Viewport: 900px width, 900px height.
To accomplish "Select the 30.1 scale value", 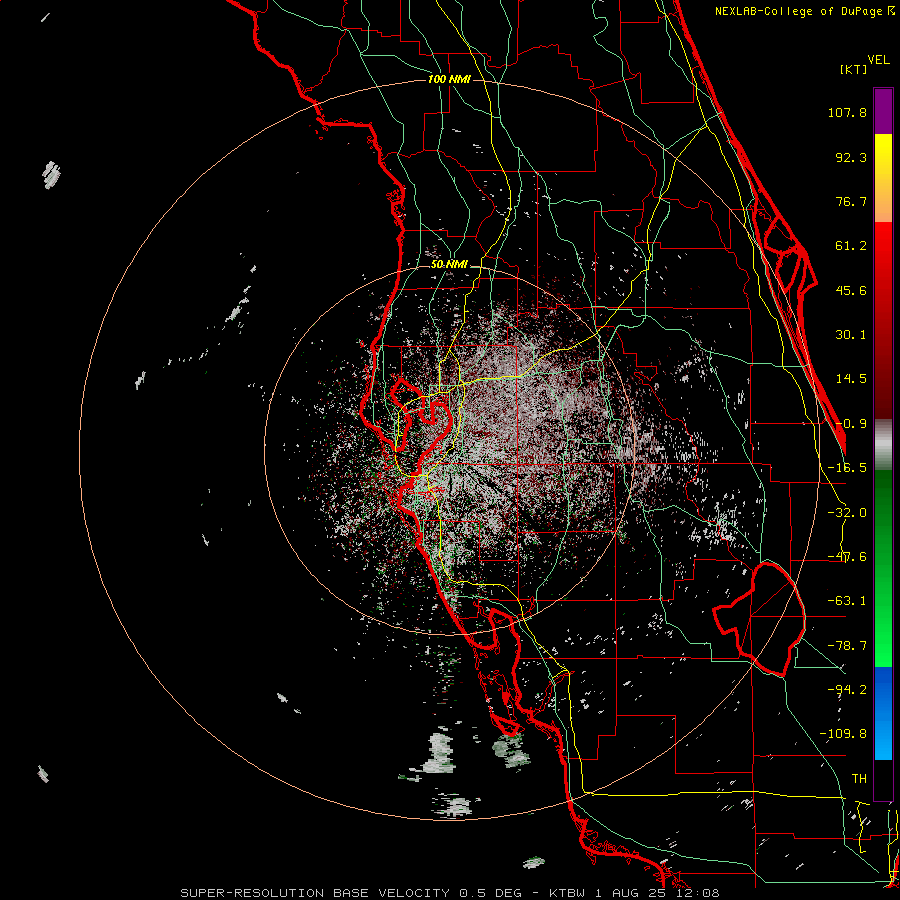I will point(851,335).
